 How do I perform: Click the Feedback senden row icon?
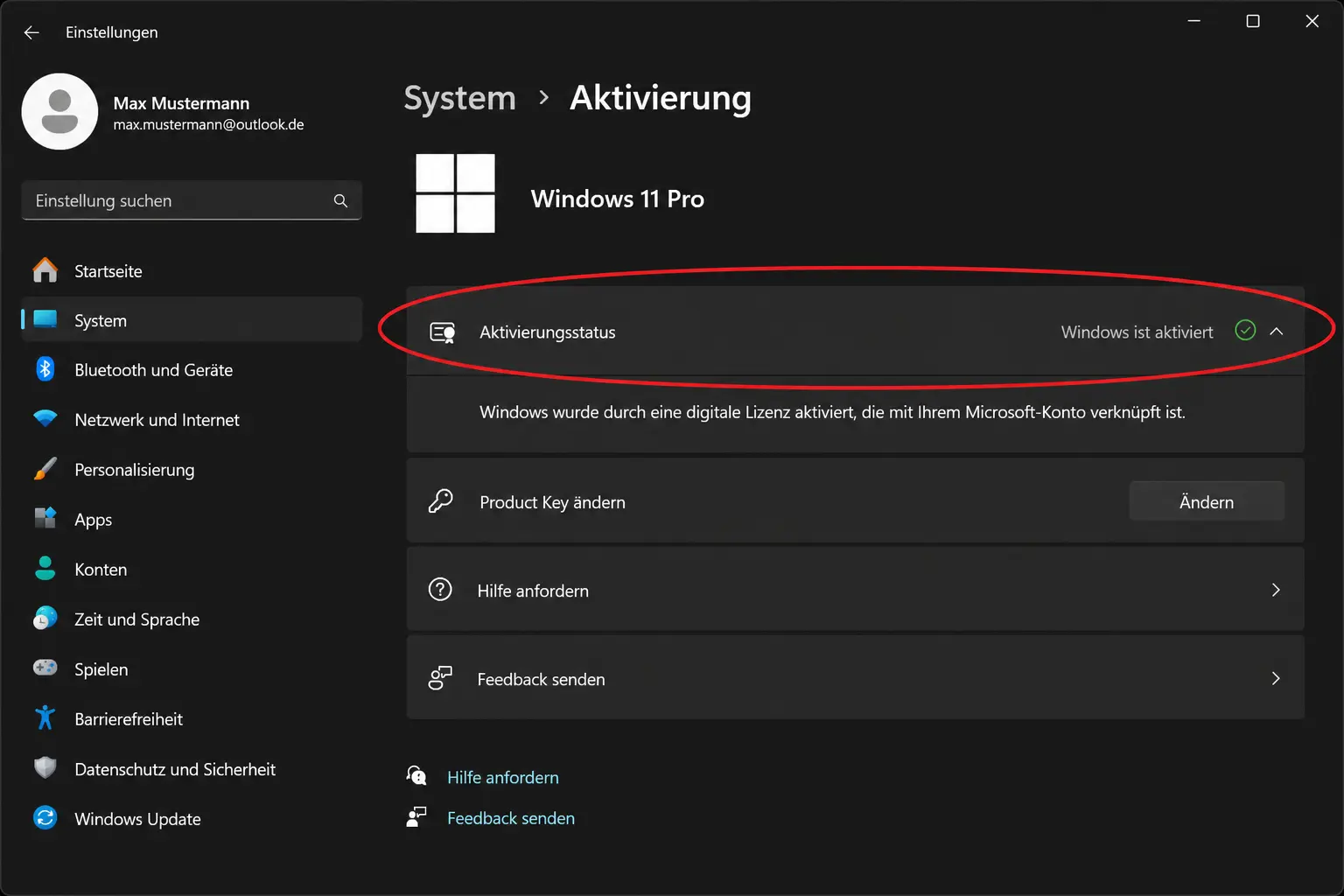tap(440, 678)
